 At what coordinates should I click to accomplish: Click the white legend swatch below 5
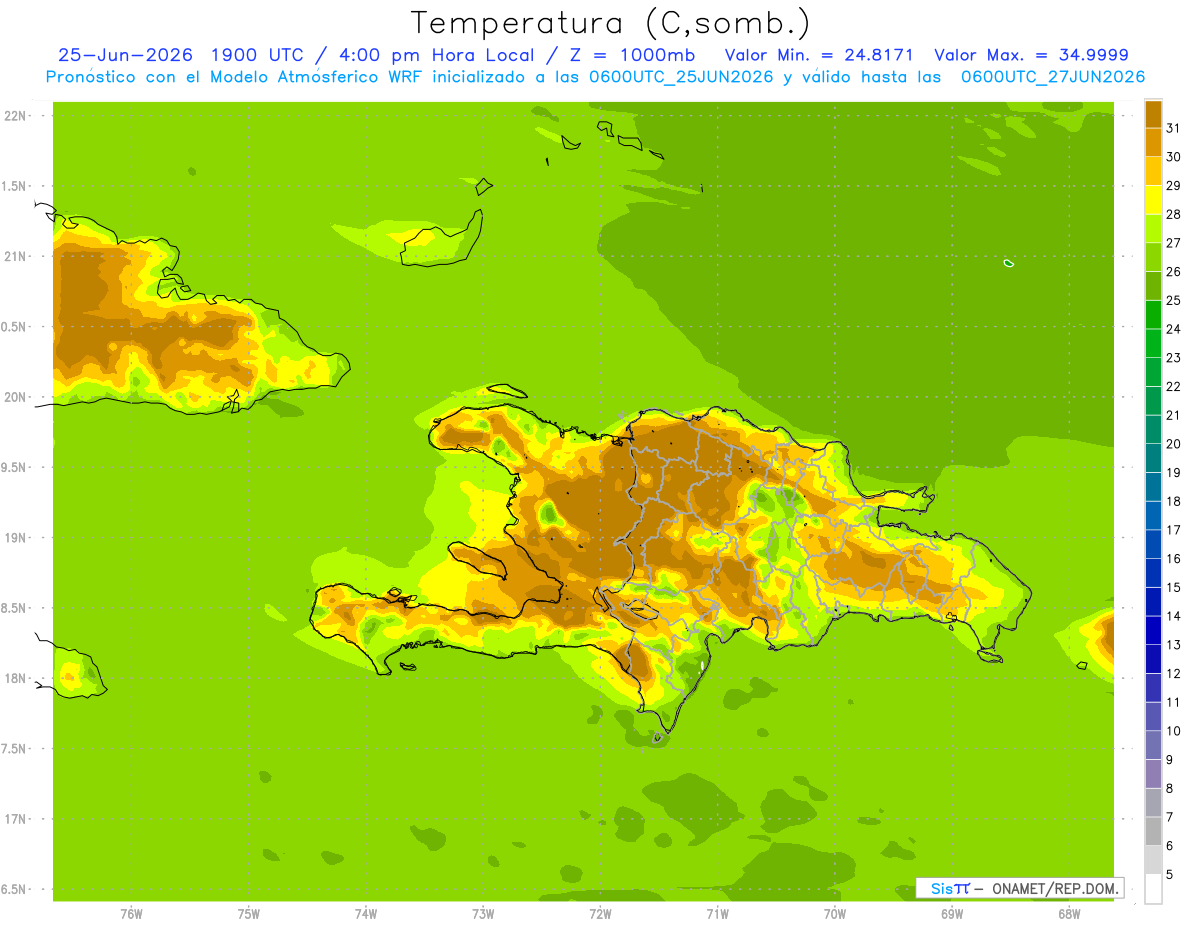1153,888
